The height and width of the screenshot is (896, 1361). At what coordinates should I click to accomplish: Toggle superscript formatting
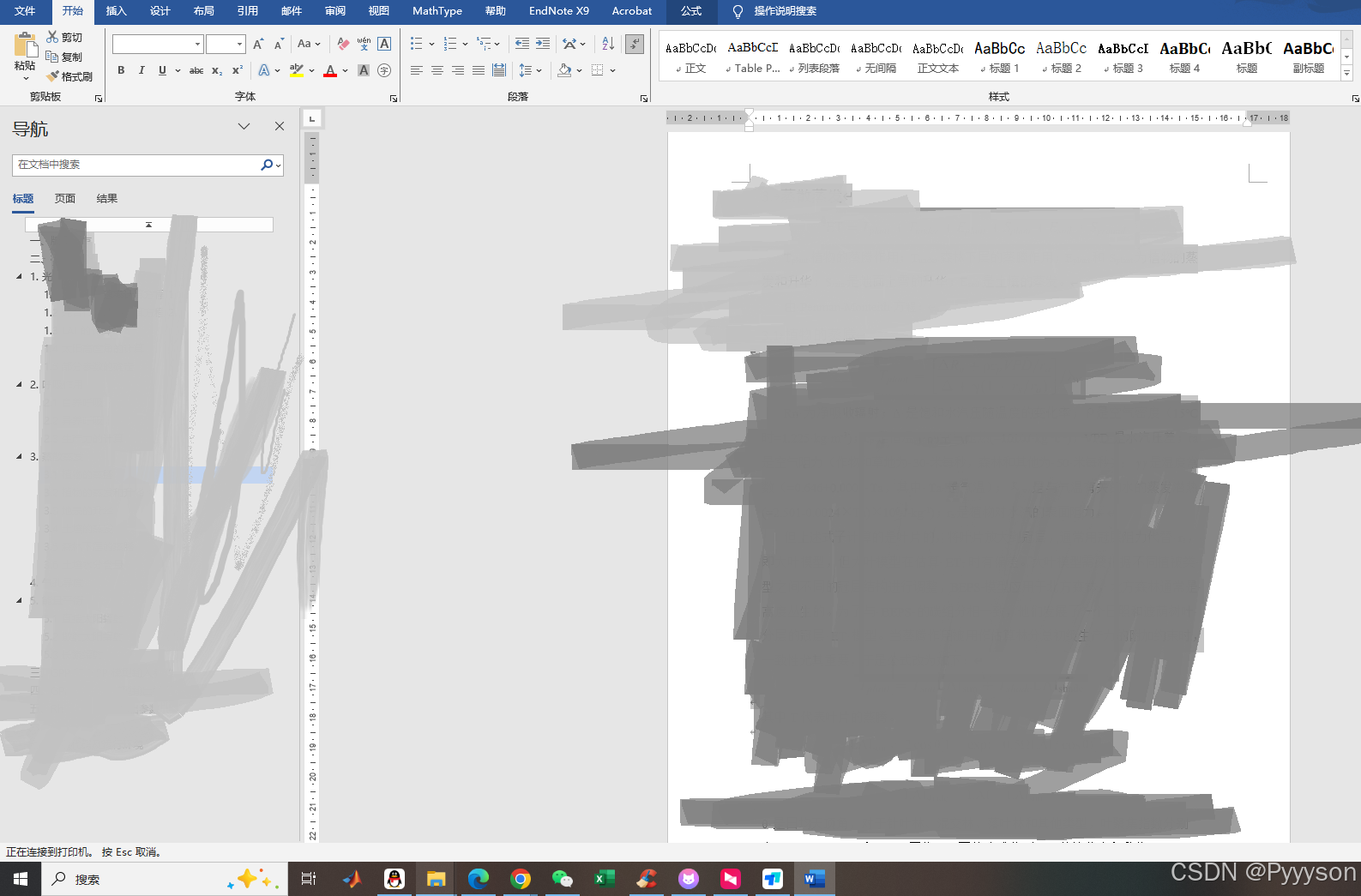(238, 70)
